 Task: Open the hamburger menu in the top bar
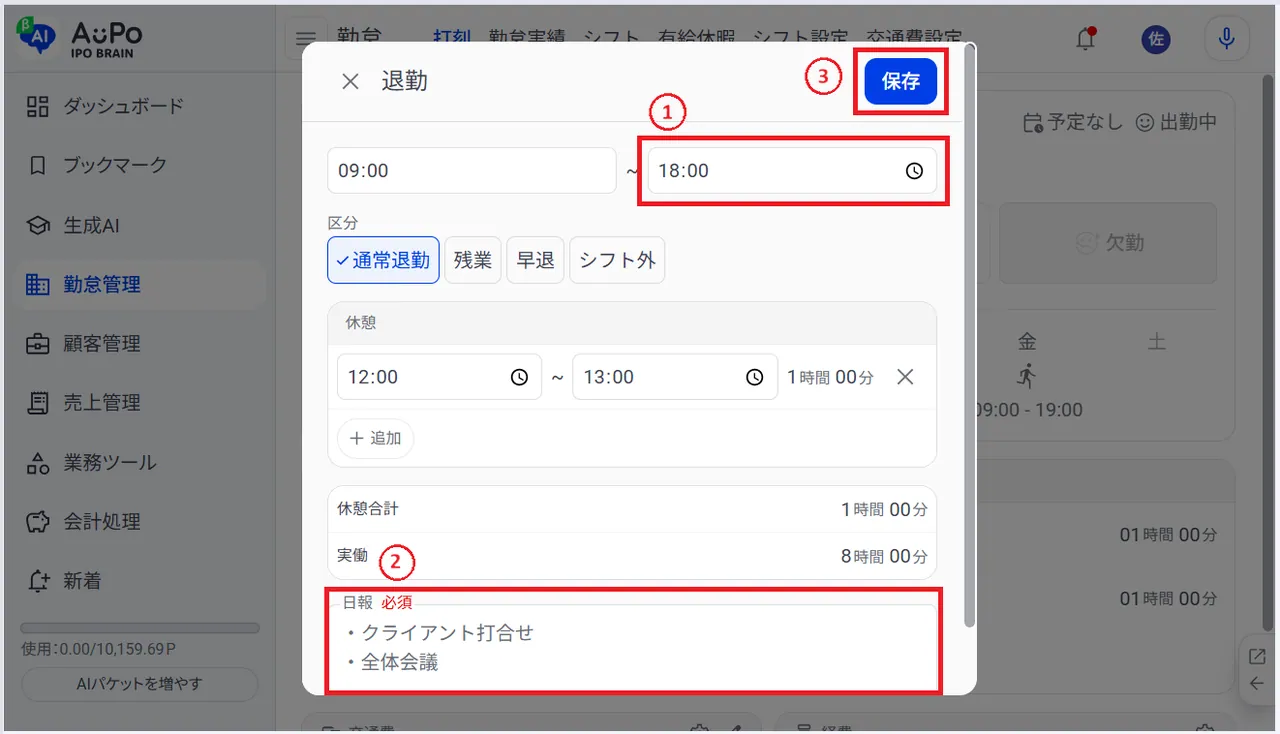coord(306,39)
